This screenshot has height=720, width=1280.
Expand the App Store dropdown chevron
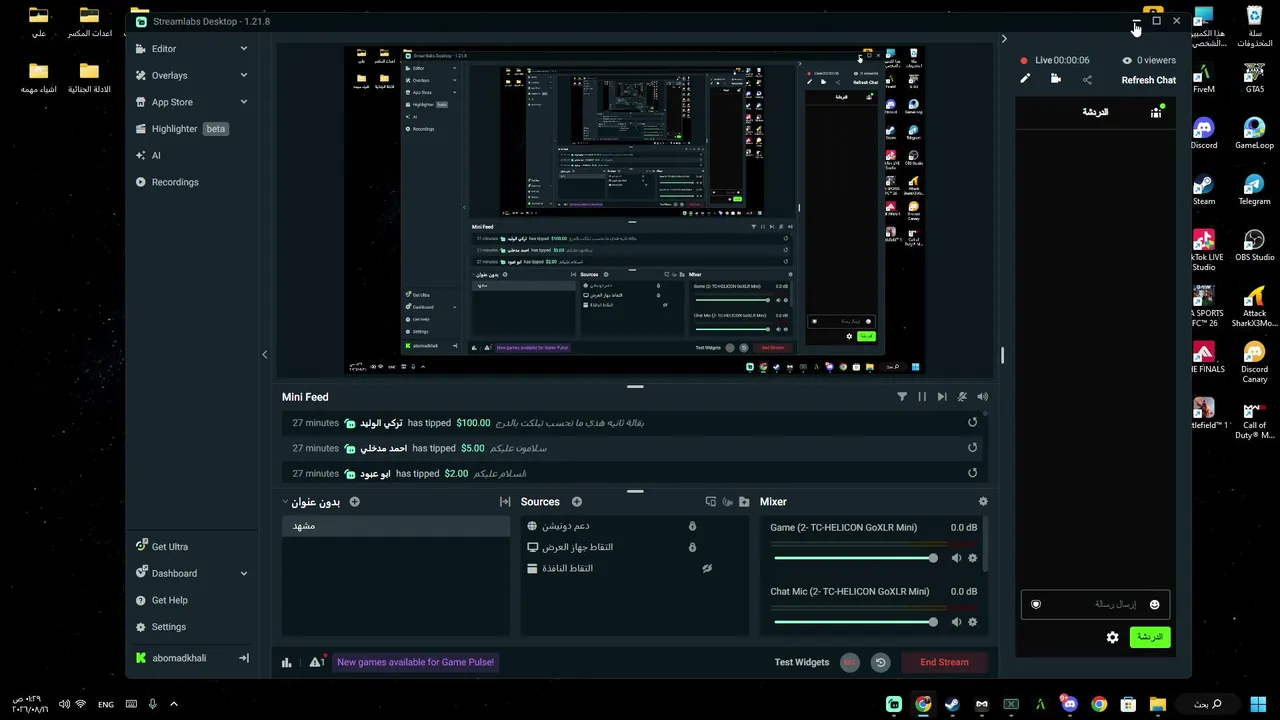click(243, 102)
